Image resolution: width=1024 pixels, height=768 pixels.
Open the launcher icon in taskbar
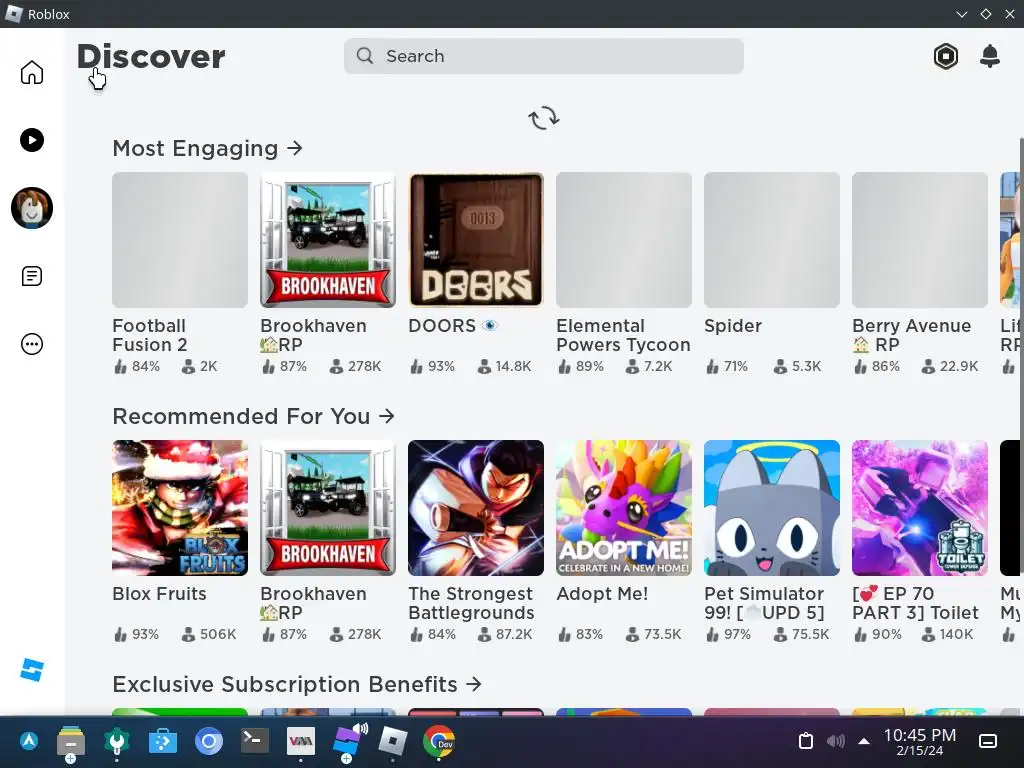(29, 741)
